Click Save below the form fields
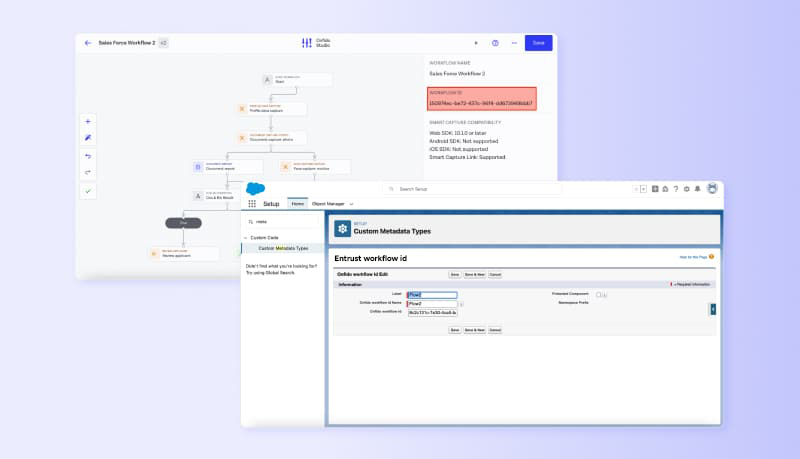 coord(455,330)
